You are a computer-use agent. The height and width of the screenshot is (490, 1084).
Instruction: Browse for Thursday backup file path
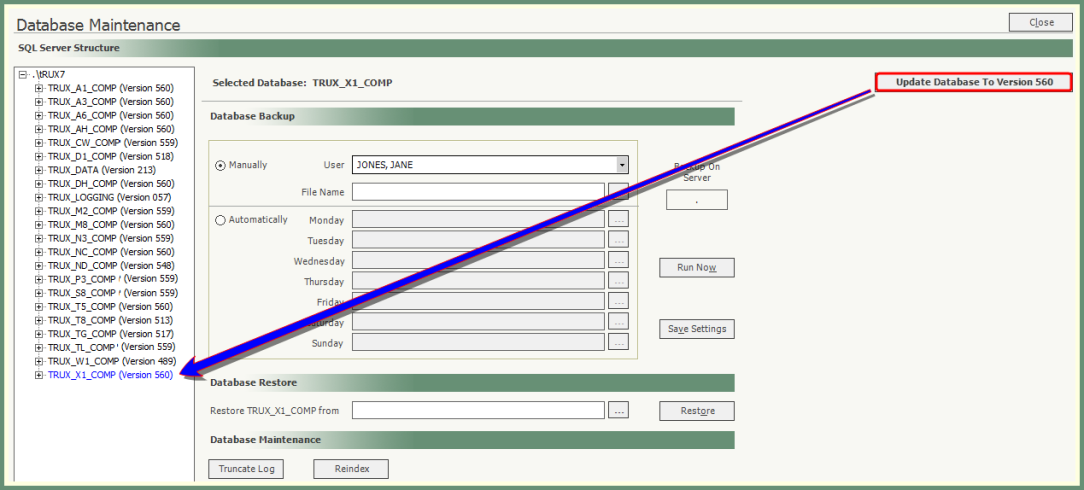coord(618,281)
